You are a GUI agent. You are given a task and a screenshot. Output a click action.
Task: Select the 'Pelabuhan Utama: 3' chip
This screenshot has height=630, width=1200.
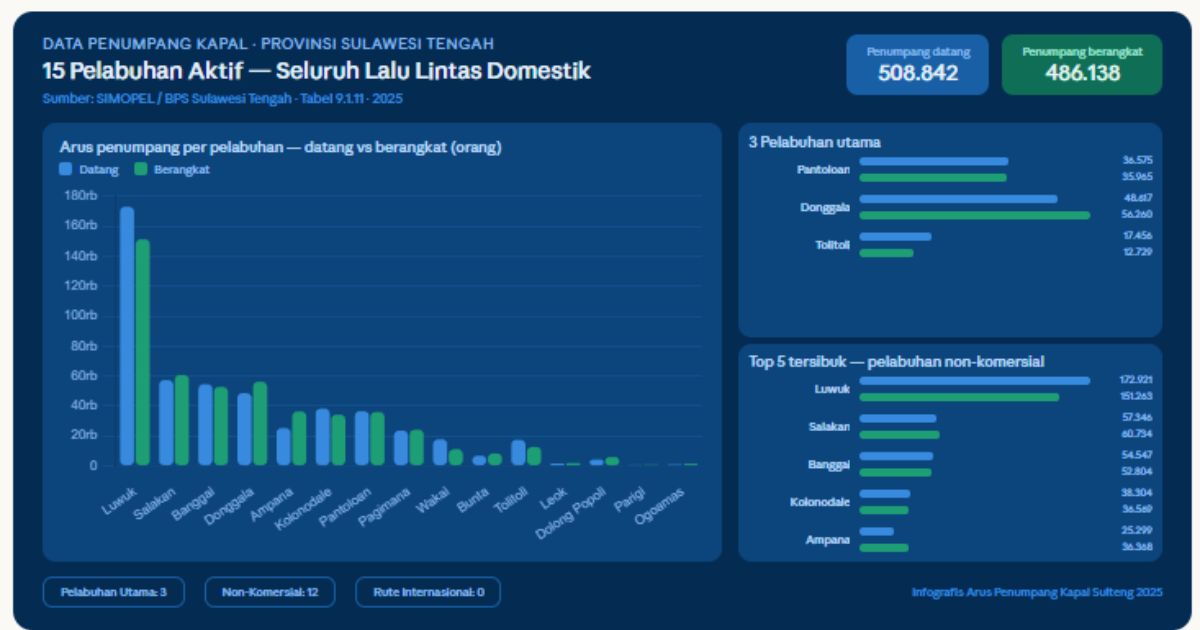coord(113,592)
